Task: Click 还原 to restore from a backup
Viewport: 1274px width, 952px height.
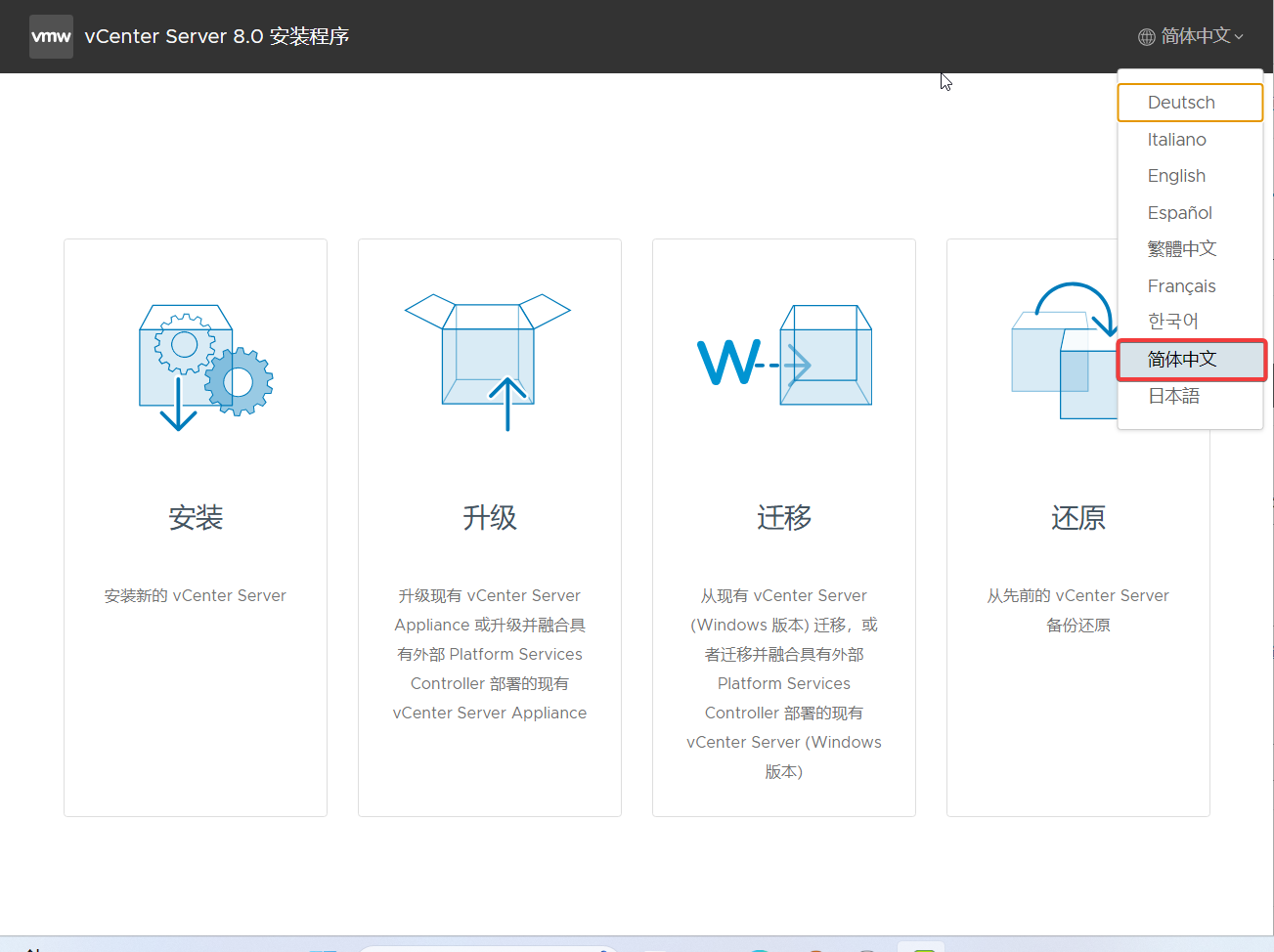Action: coord(1077,517)
